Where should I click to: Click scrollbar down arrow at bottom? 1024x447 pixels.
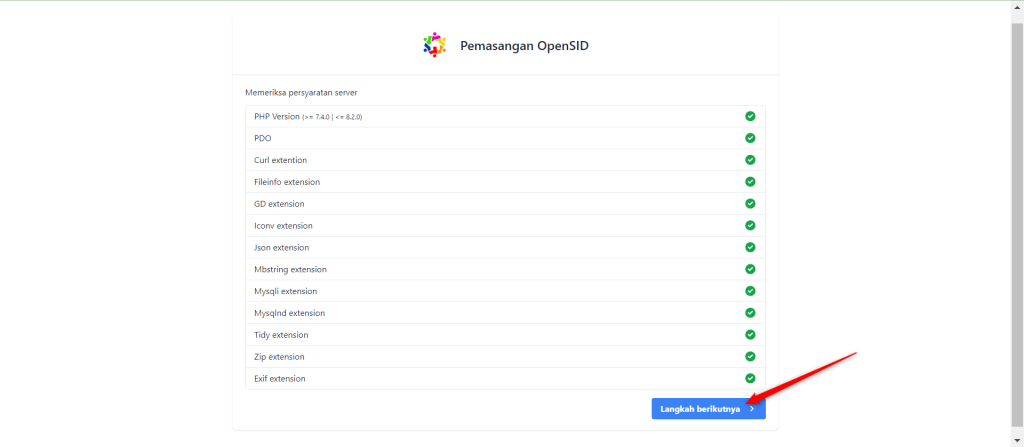point(1018,440)
